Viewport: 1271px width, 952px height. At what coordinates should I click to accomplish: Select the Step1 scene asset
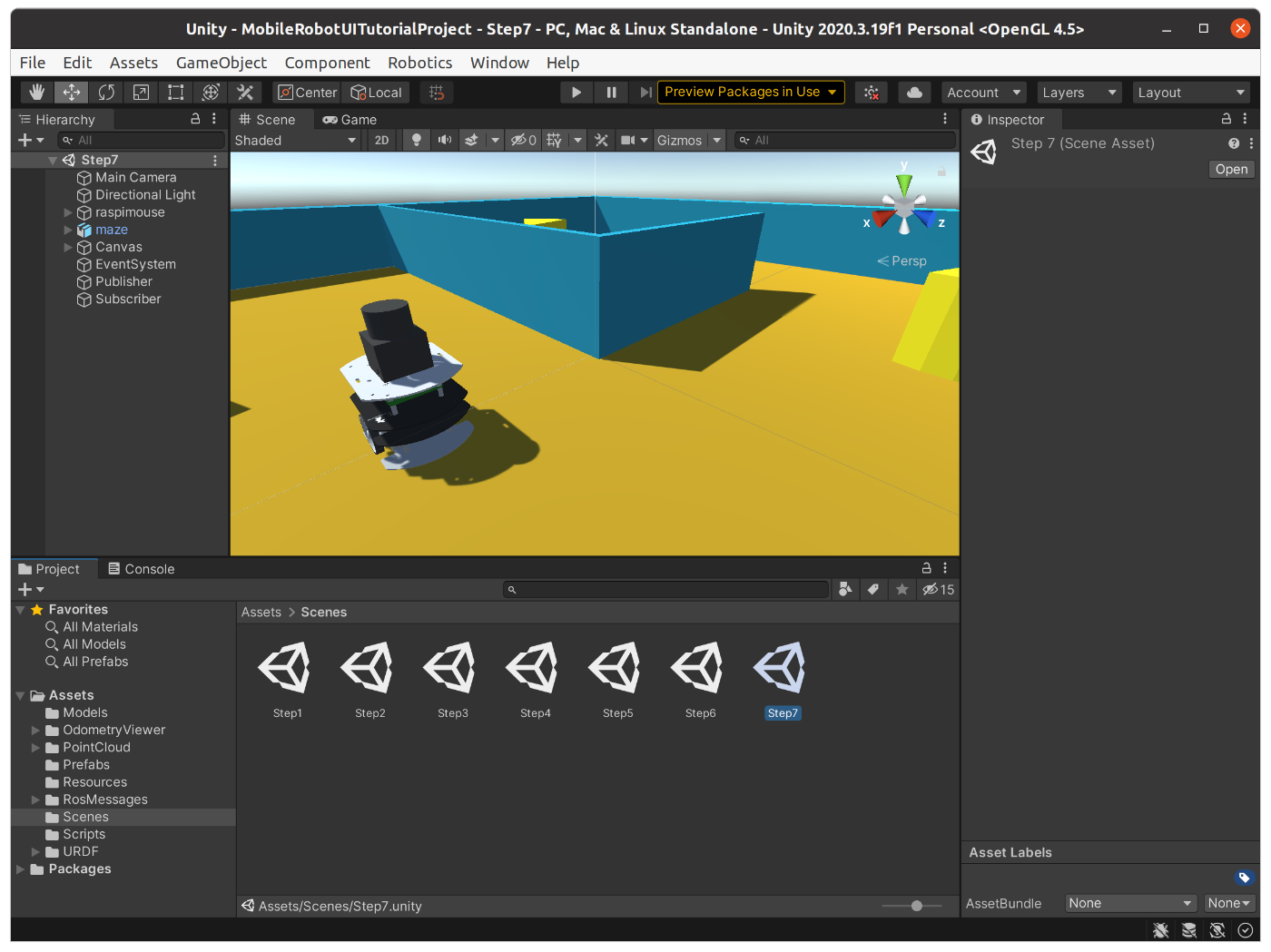point(288,681)
